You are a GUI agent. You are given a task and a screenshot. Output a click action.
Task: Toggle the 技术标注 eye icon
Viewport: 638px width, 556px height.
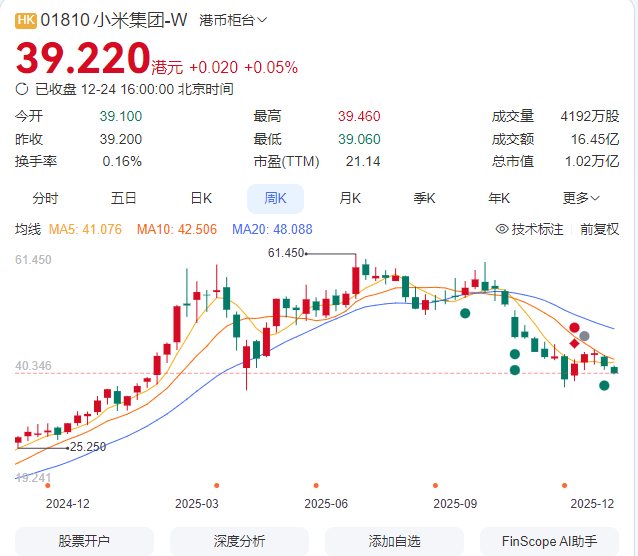[x=502, y=229]
